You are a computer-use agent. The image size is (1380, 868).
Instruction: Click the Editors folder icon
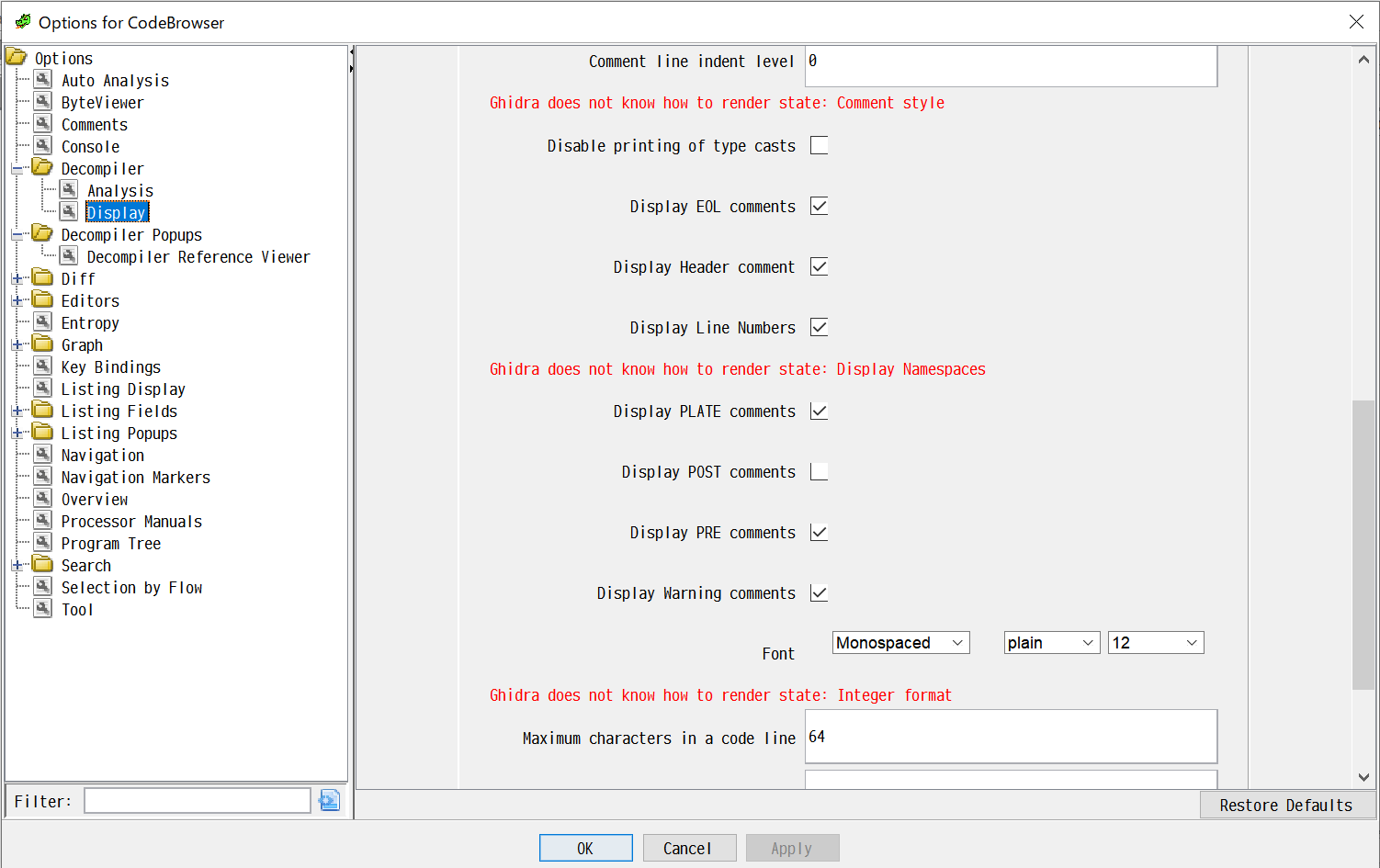pyautogui.click(x=42, y=299)
